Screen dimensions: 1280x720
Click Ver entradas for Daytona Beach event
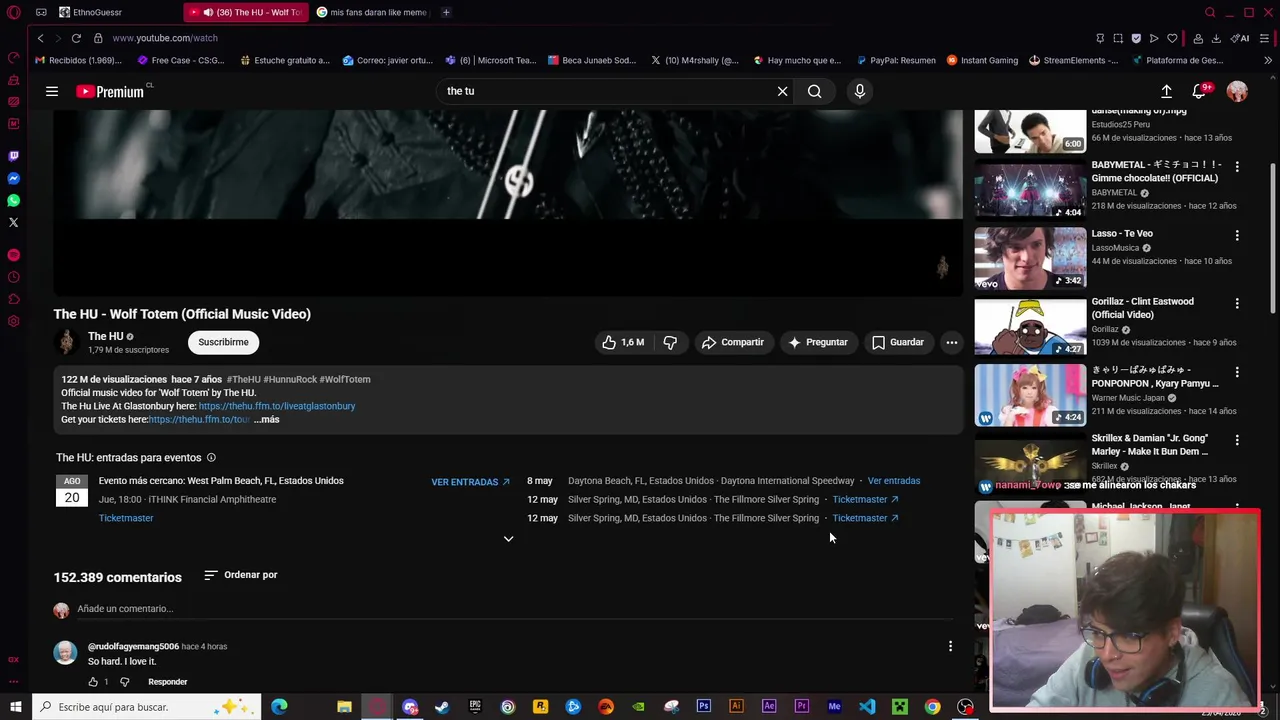click(894, 481)
